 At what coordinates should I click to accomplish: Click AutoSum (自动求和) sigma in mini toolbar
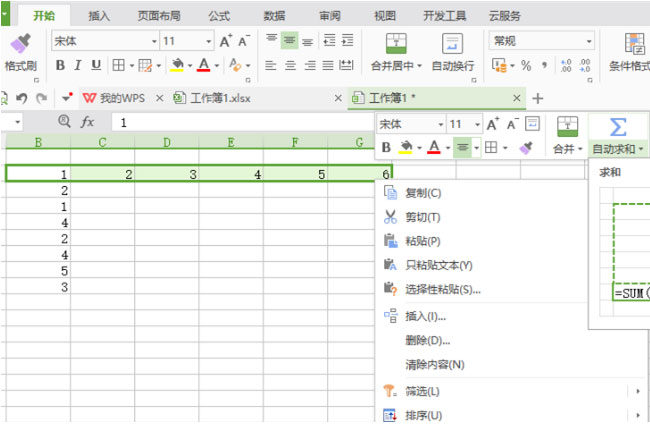[618, 127]
